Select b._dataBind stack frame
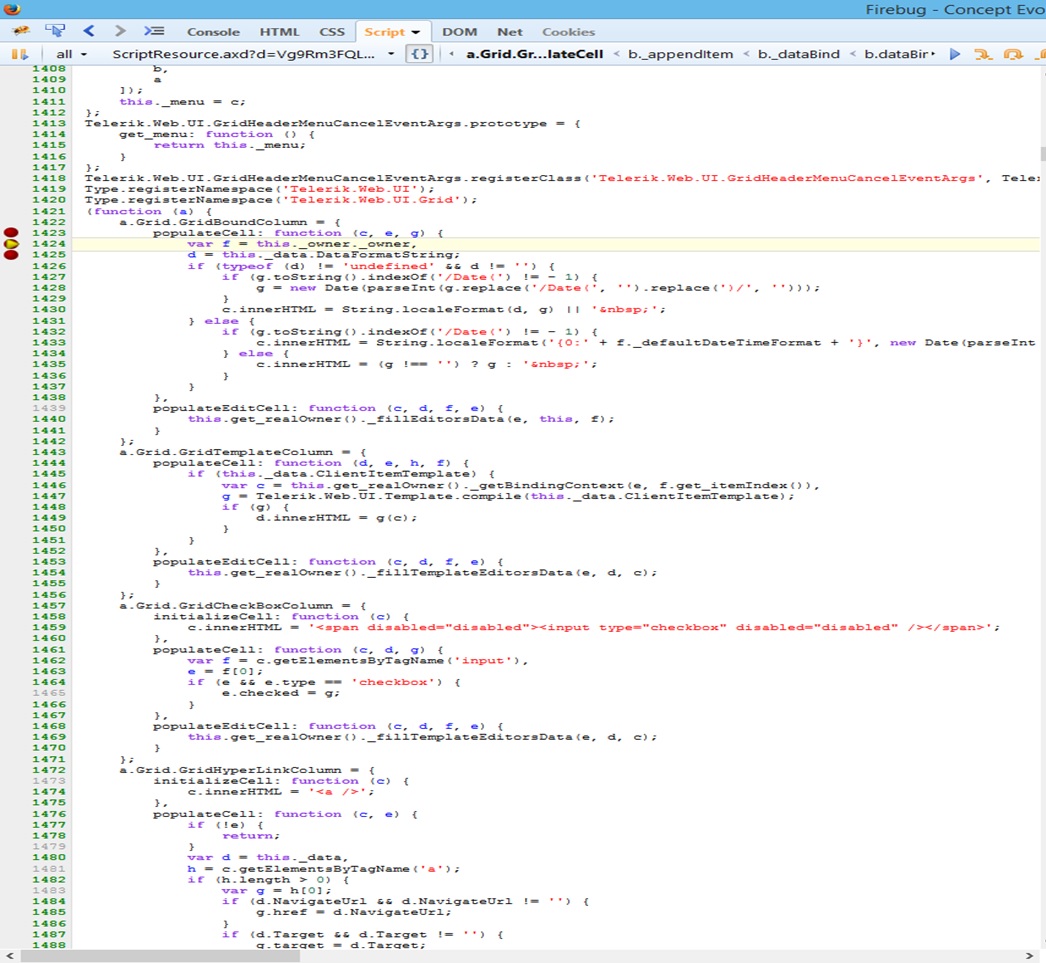This screenshot has height=963, width=1046. coord(799,54)
